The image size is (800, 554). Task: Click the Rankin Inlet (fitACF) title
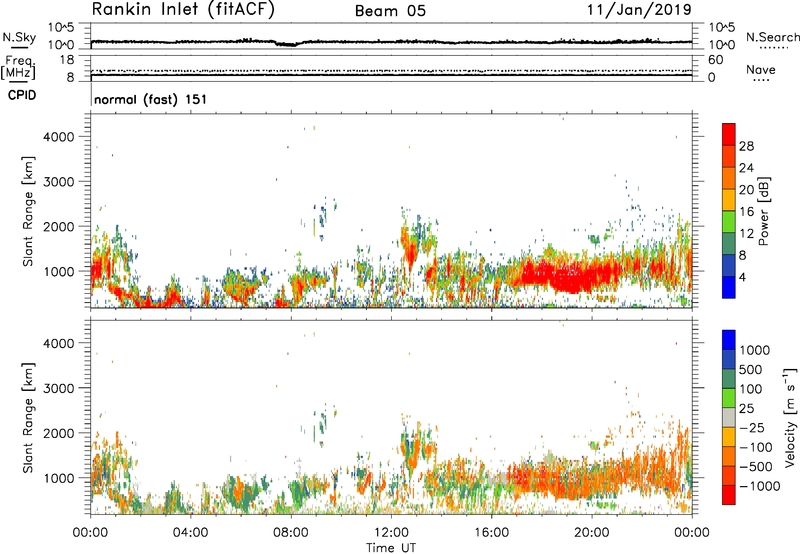click(x=183, y=9)
